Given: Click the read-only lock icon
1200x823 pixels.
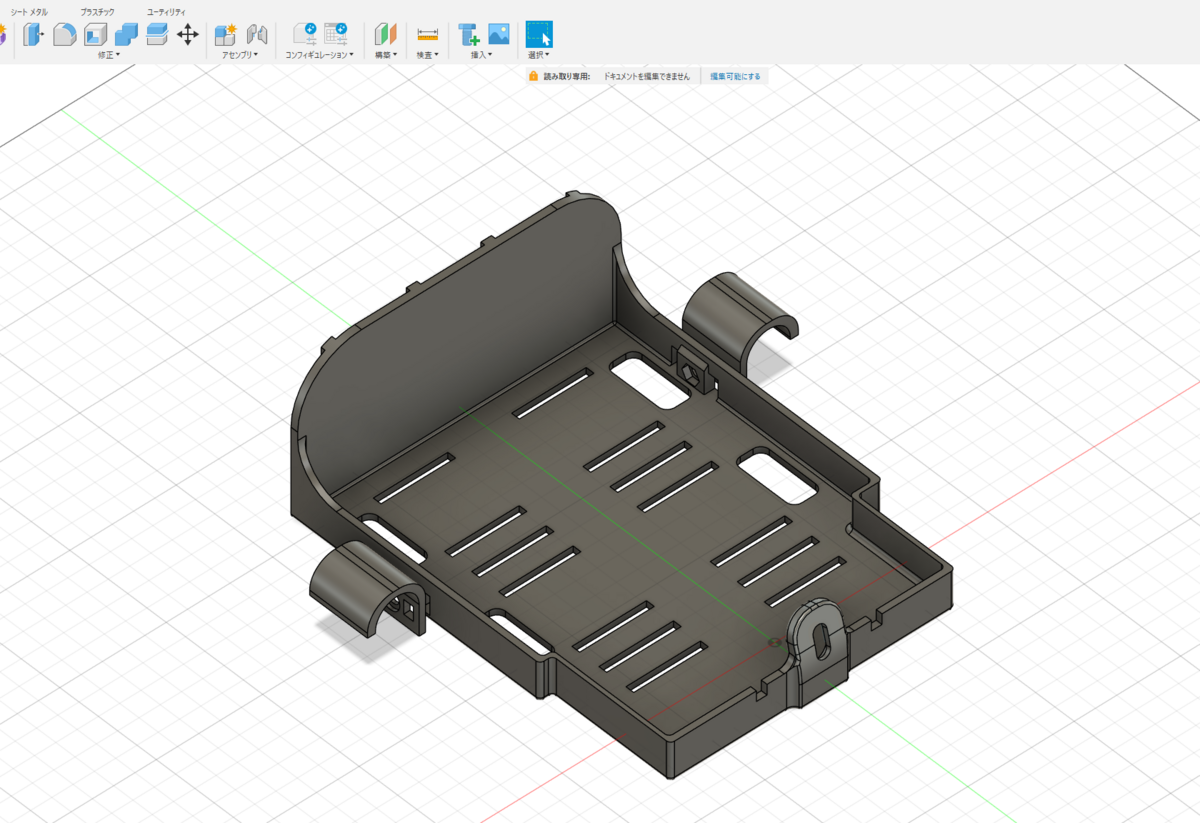Looking at the screenshot, I should [x=535, y=76].
